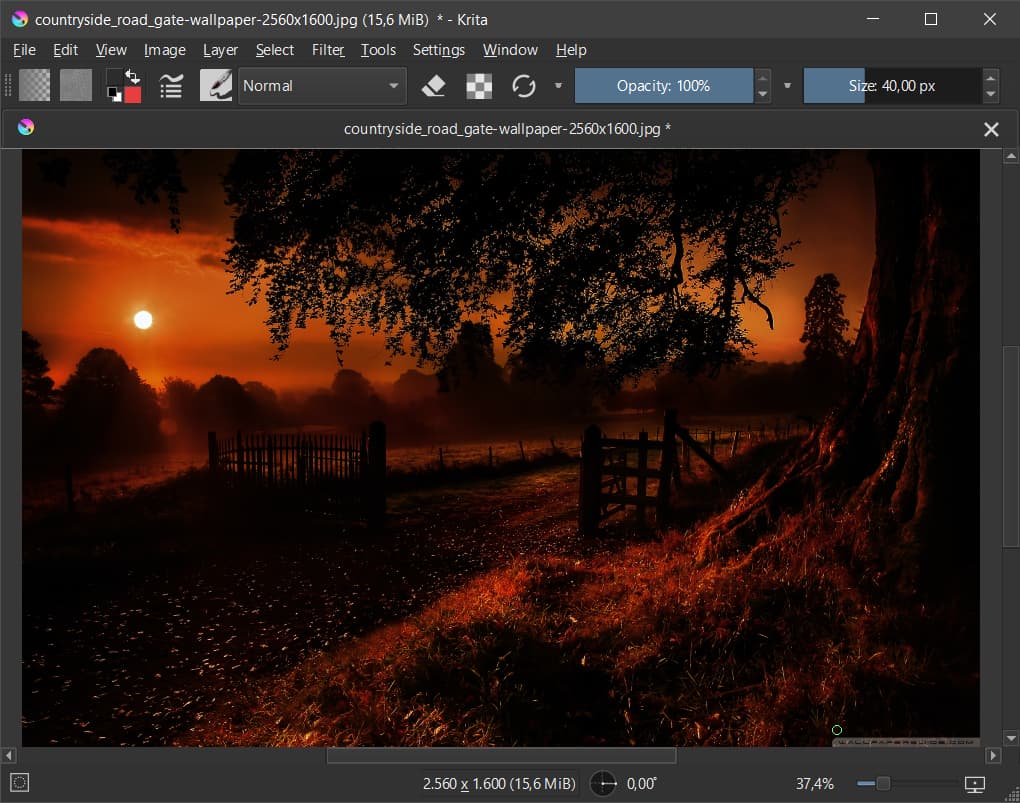Click the selection display mode icon in status bar
The height and width of the screenshot is (803, 1020).
click(20, 783)
